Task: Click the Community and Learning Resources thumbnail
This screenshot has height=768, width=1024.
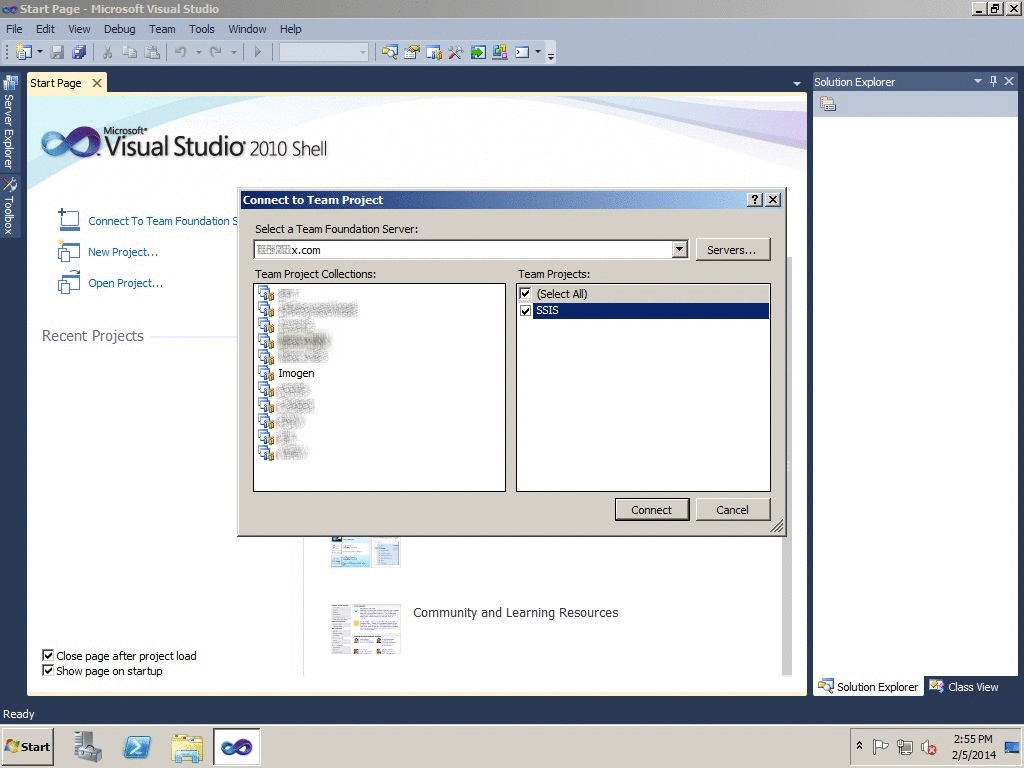Action: point(366,629)
